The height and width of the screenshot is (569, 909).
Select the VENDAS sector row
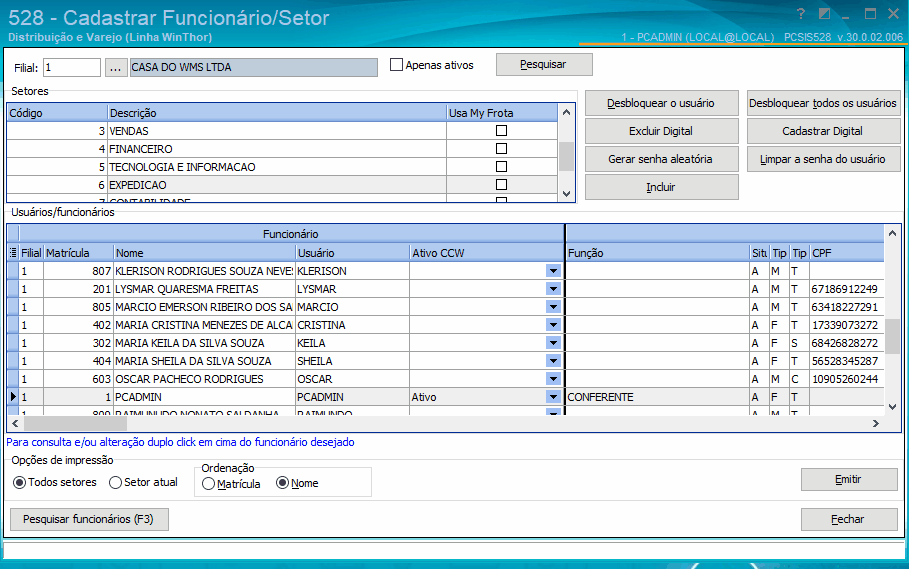click(282, 131)
